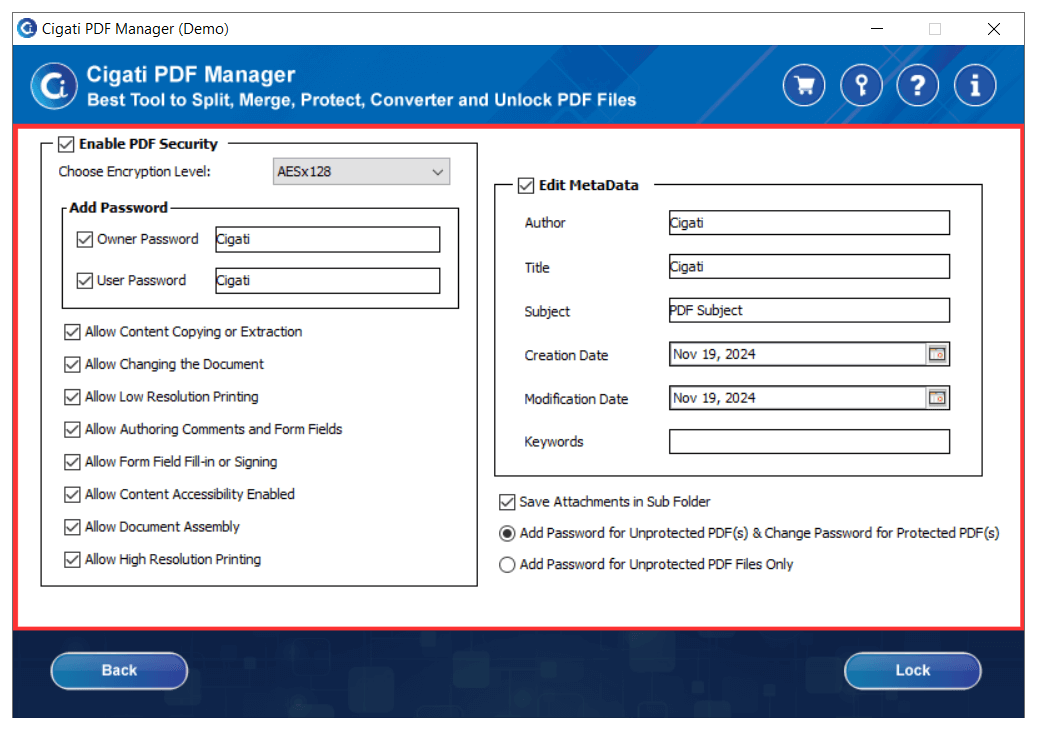Open calendar picker for Modification Date
The image size is (1040, 732).
[937, 398]
